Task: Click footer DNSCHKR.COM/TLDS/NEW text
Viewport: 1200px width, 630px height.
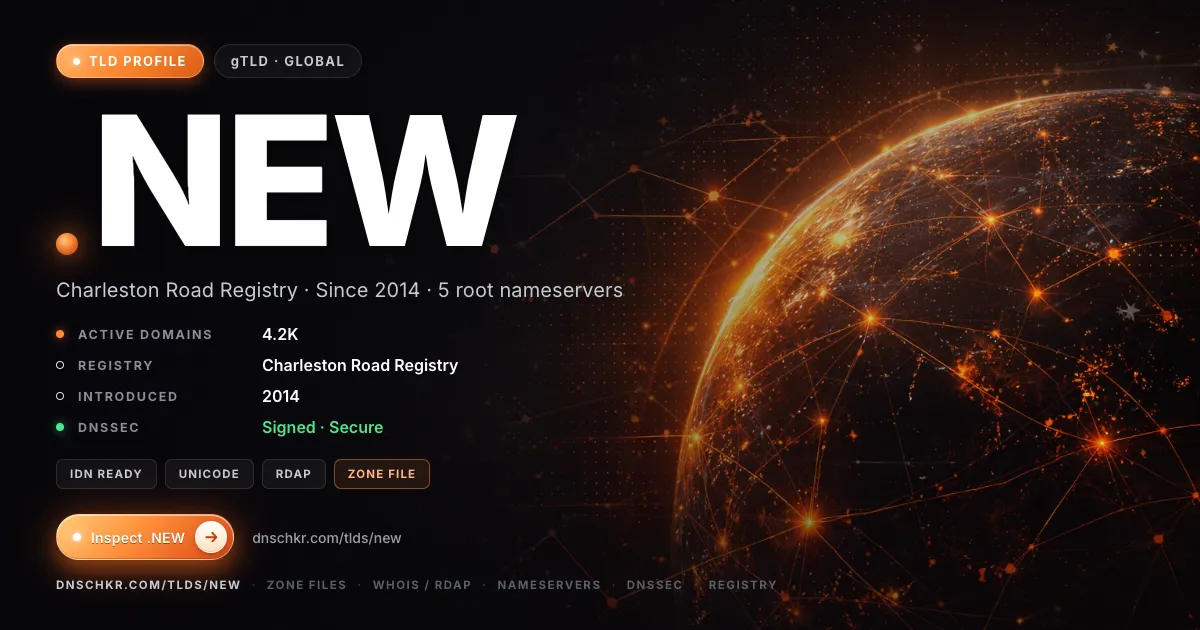Action: coord(148,585)
